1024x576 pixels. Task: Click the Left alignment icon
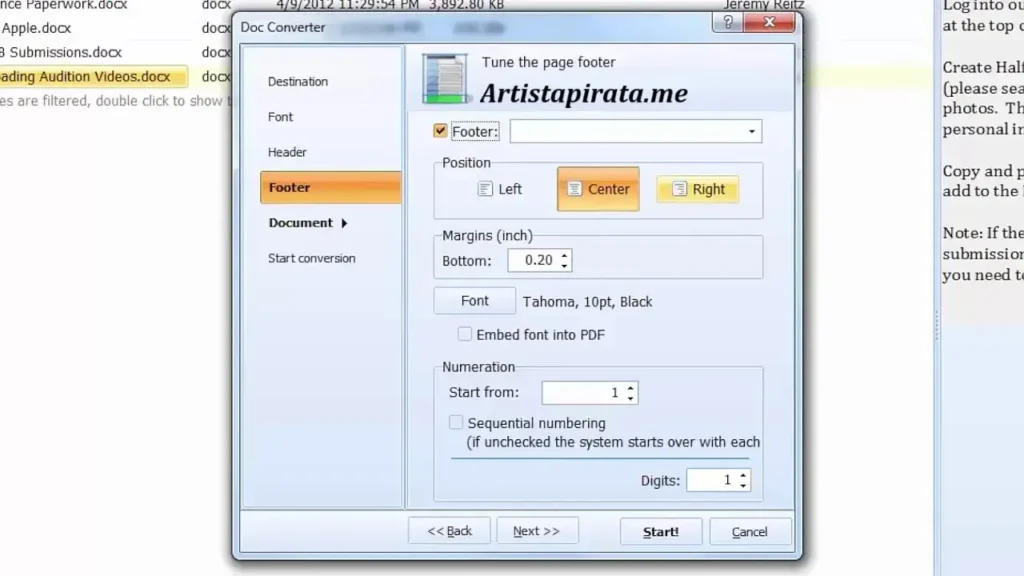[x=485, y=189]
